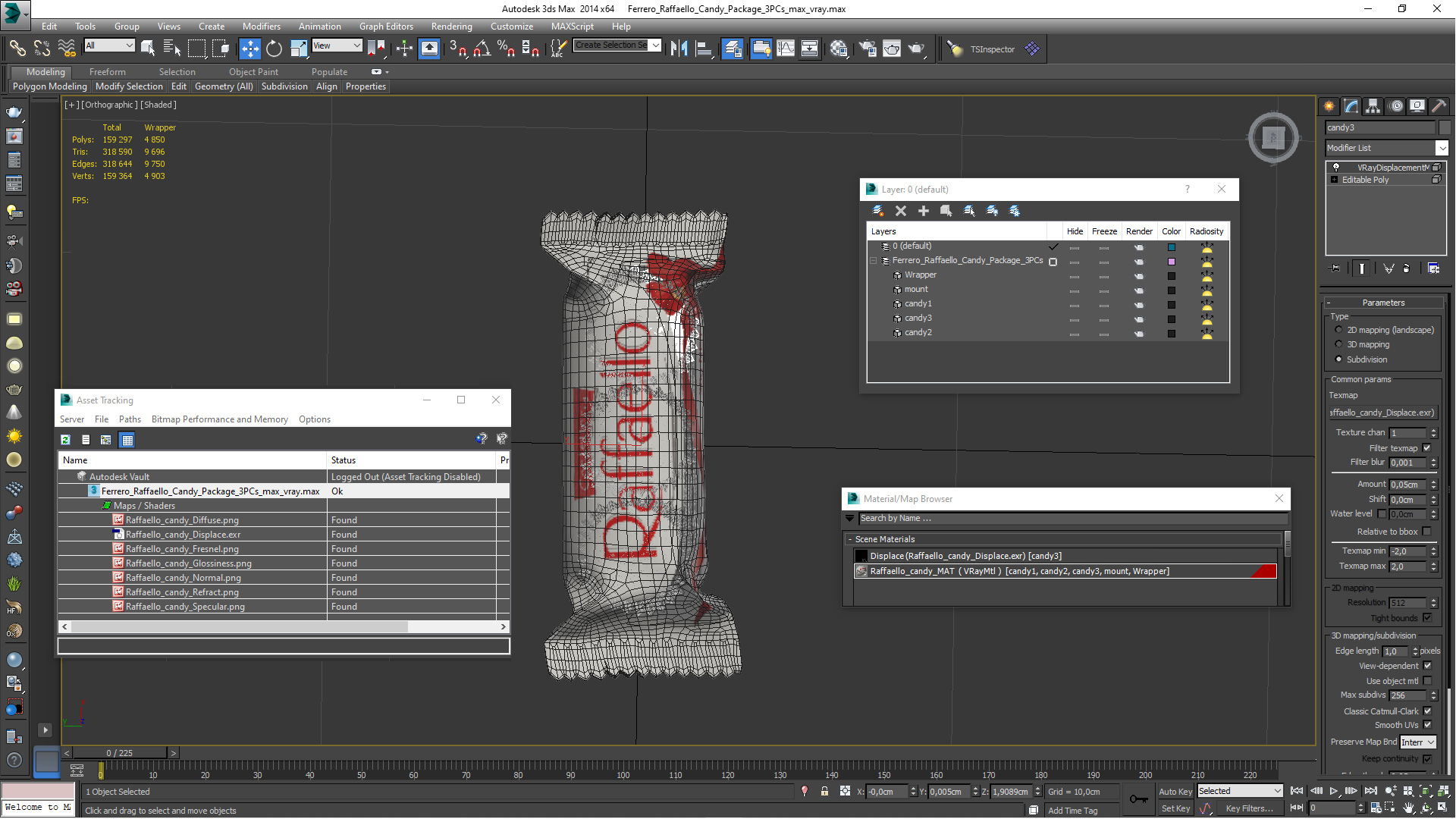The width and height of the screenshot is (1456, 819).
Task: Click the Texmap Raffaello_candy_Displace.exr button
Action: click(1382, 413)
